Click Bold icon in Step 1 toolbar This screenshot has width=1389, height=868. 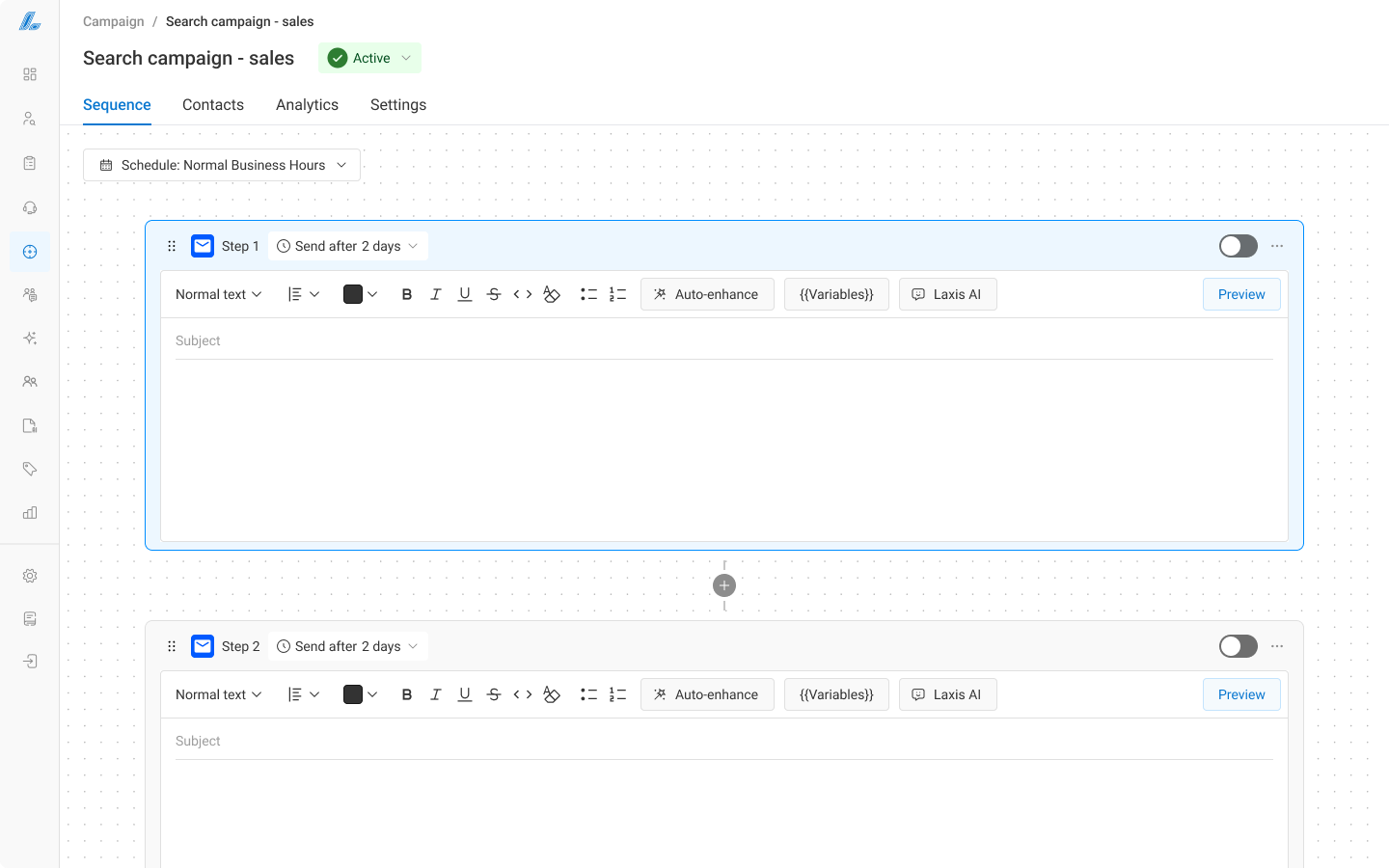407,294
